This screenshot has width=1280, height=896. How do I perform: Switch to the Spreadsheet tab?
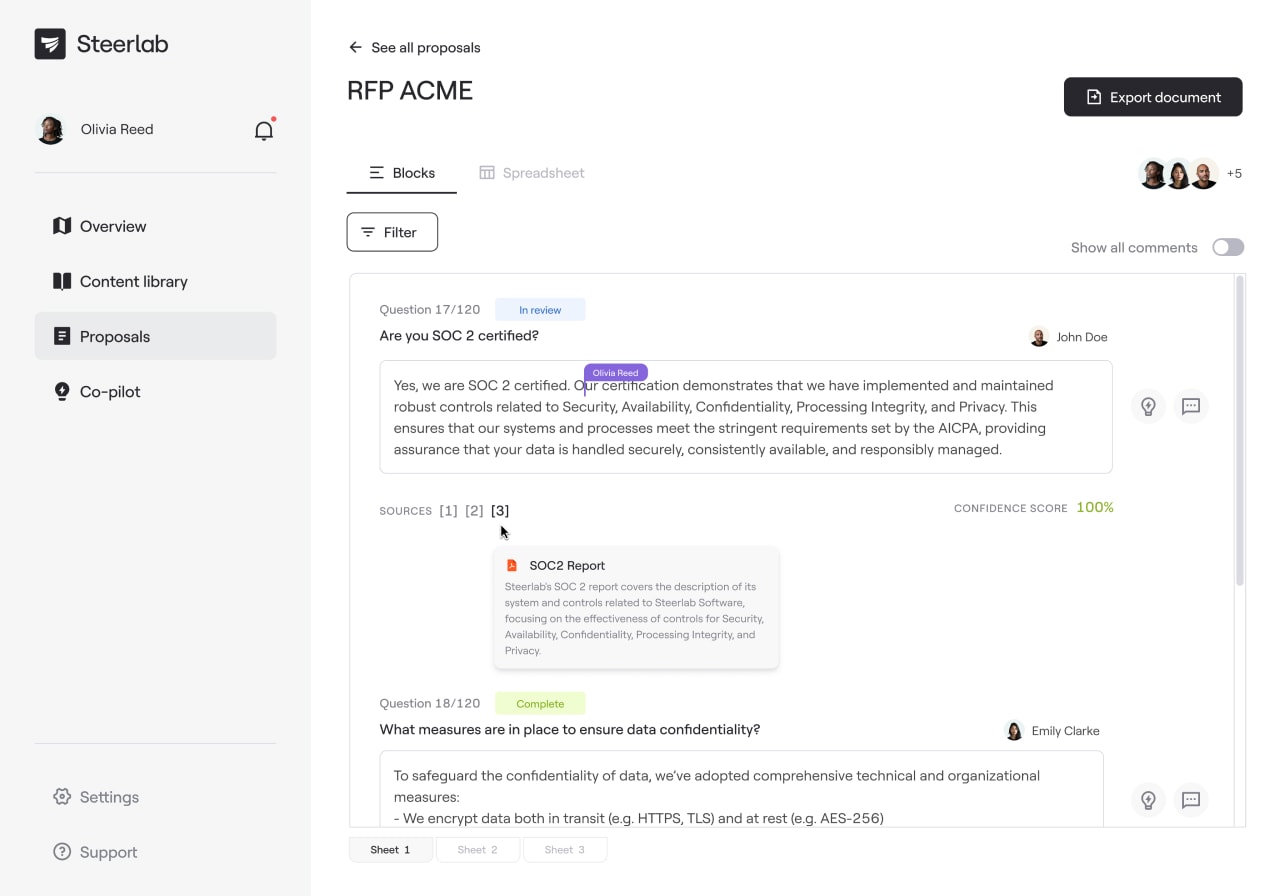pos(531,172)
